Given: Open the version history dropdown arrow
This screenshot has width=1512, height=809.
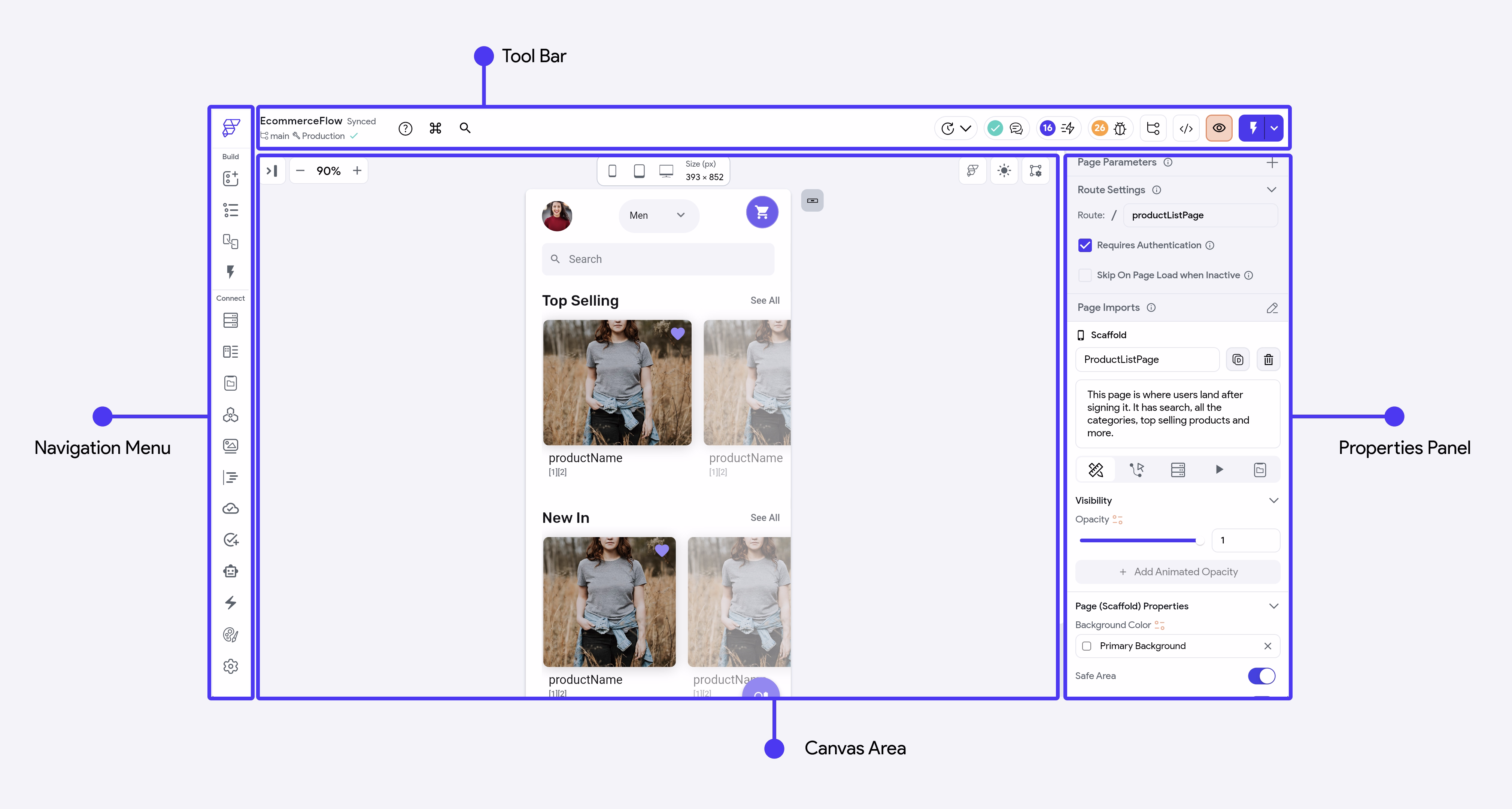Looking at the screenshot, I should 966,128.
